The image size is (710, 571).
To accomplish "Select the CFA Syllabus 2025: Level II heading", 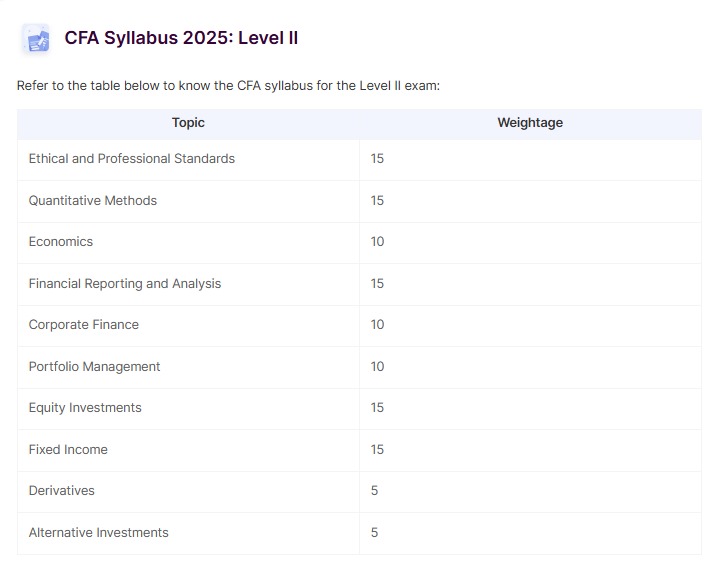I will [181, 38].
